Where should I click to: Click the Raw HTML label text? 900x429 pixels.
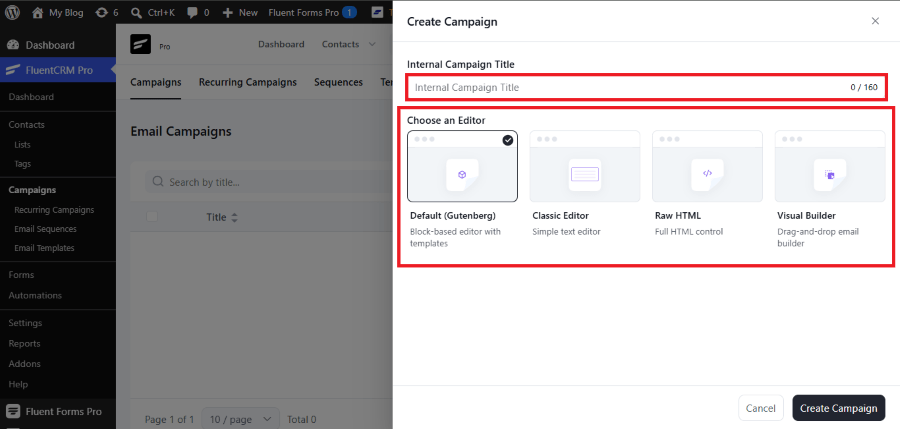678,216
